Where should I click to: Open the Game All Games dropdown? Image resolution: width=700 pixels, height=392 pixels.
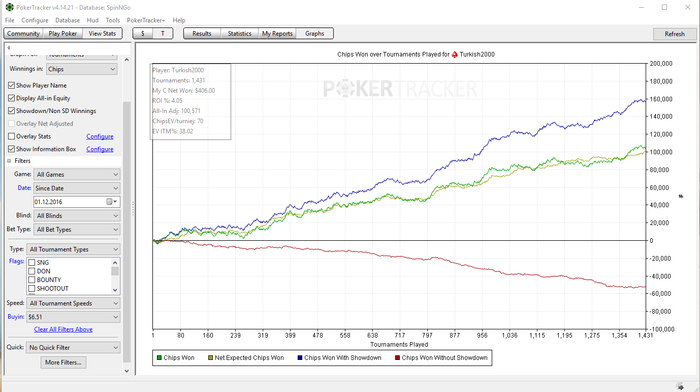(x=77, y=175)
